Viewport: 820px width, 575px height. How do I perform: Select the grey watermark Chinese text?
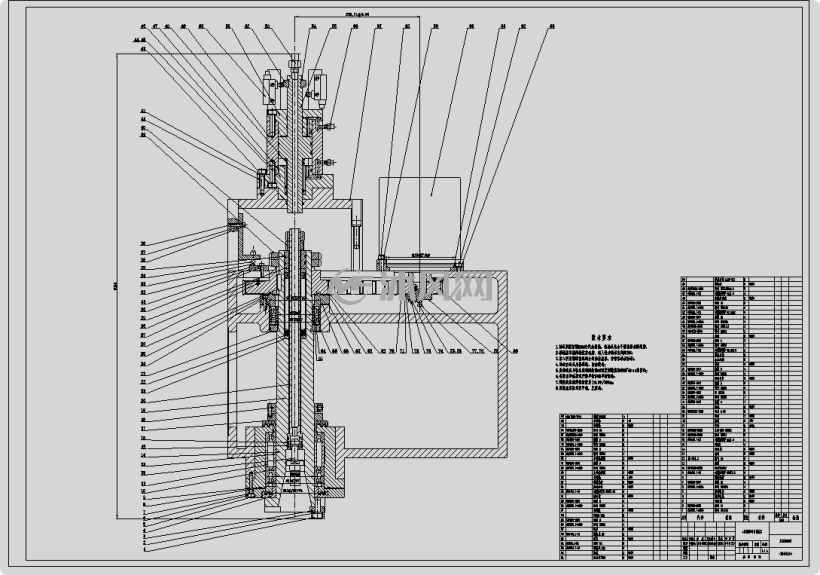pos(436,286)
